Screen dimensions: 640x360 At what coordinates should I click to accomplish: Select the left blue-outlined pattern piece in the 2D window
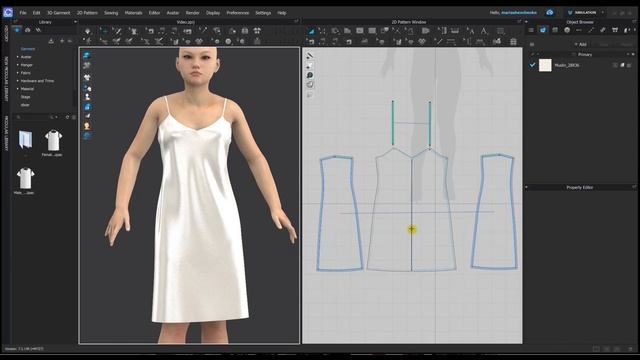click(339, 213)
